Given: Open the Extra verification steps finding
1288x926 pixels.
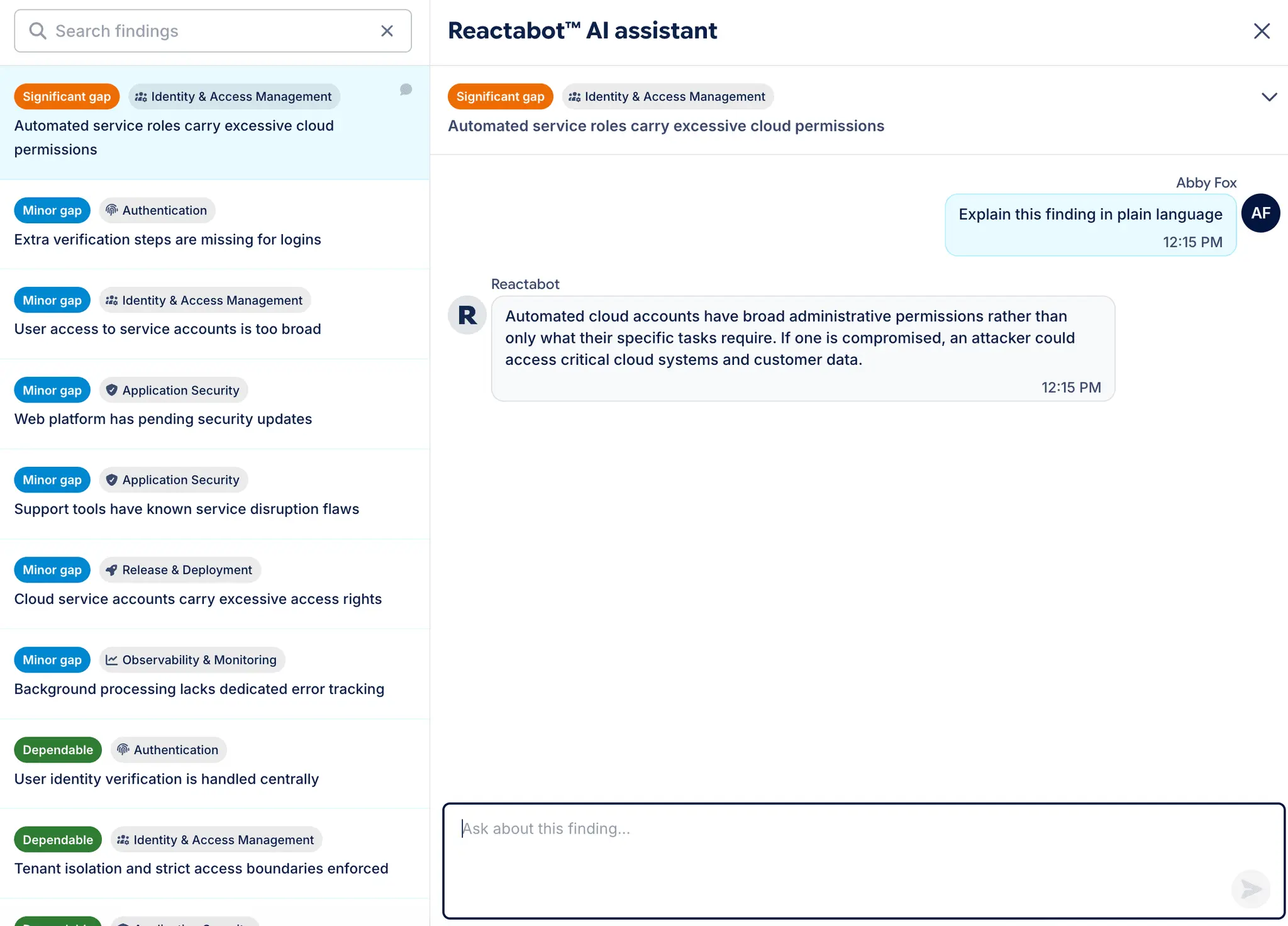Looking at the screenshot, I should [214, 225].
